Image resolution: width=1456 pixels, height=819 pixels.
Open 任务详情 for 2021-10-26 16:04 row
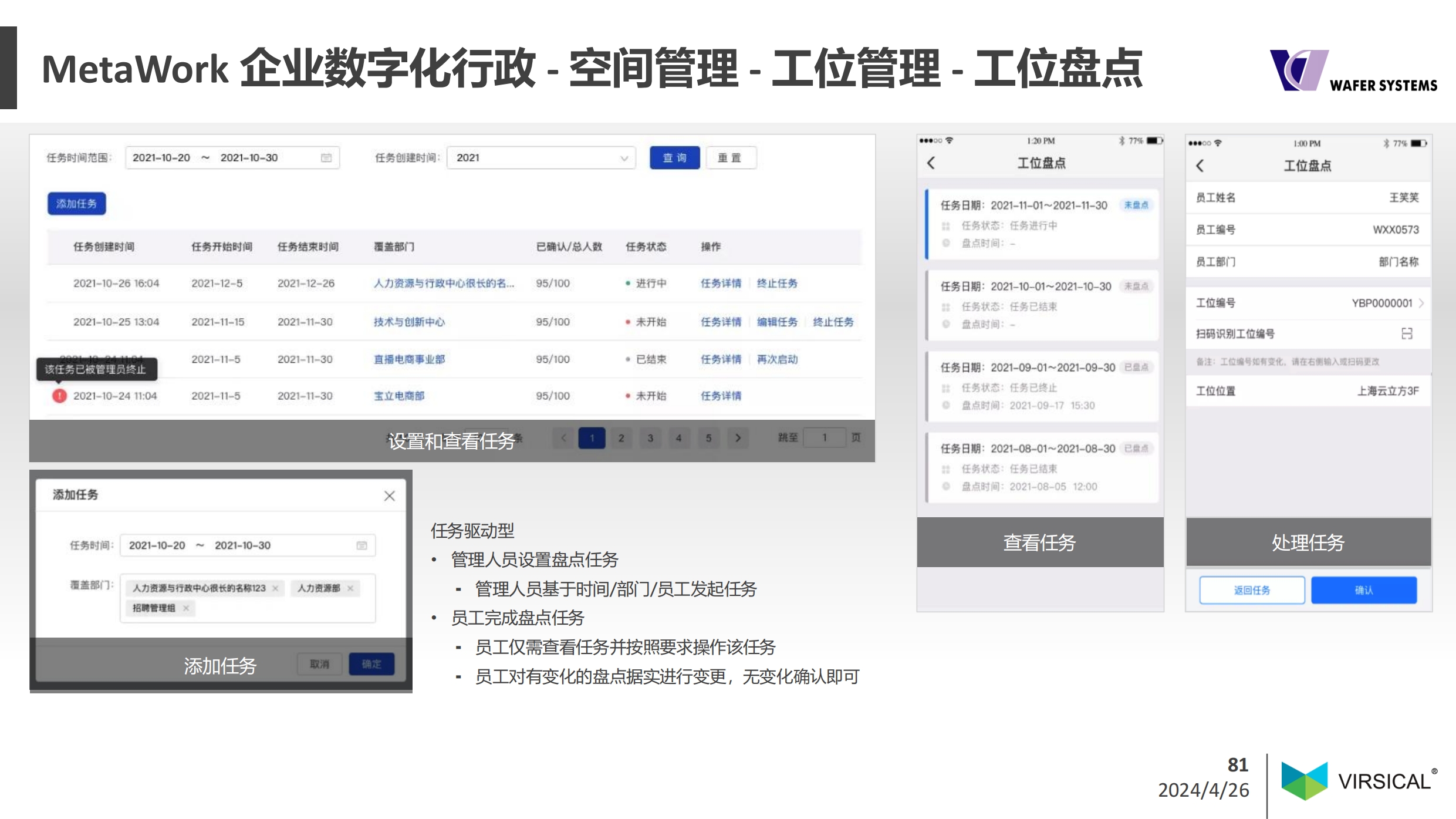click(x=721, y=284)
